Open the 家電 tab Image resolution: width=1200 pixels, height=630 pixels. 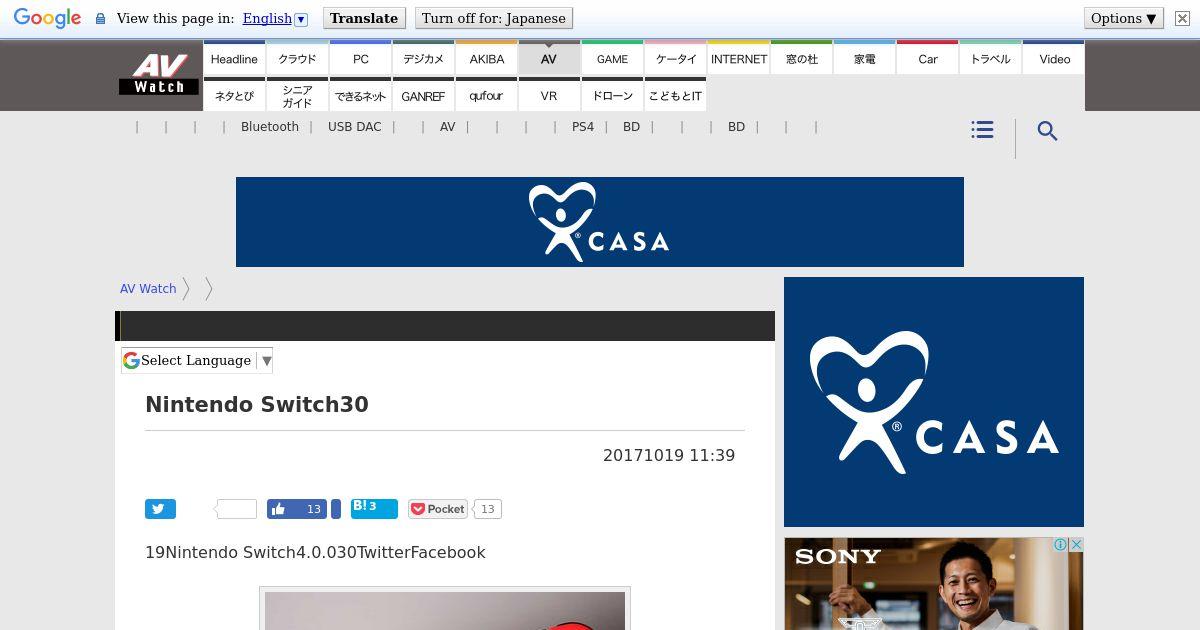coord(865,58)
